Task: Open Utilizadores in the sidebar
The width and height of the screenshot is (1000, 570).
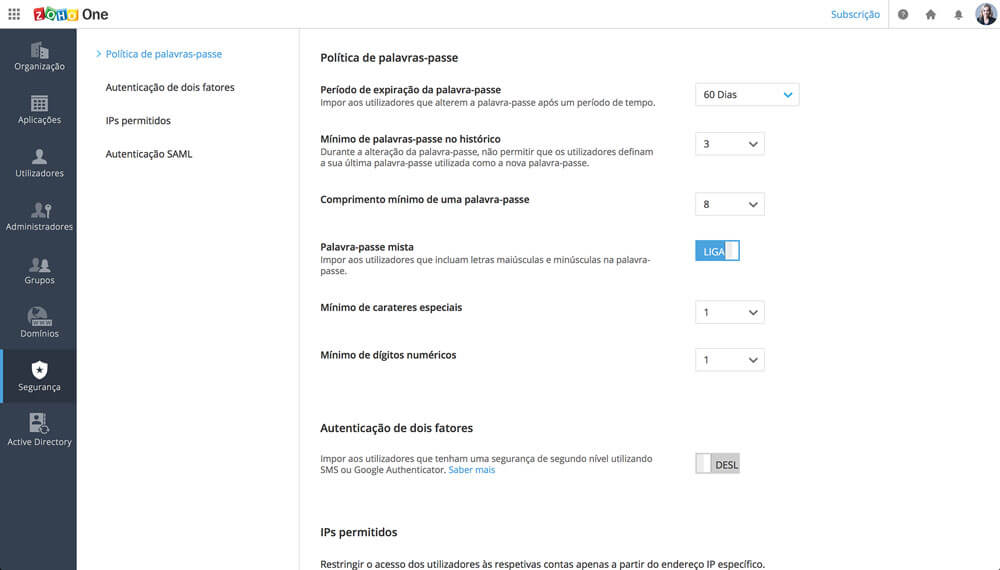Action: coord(39,163)
